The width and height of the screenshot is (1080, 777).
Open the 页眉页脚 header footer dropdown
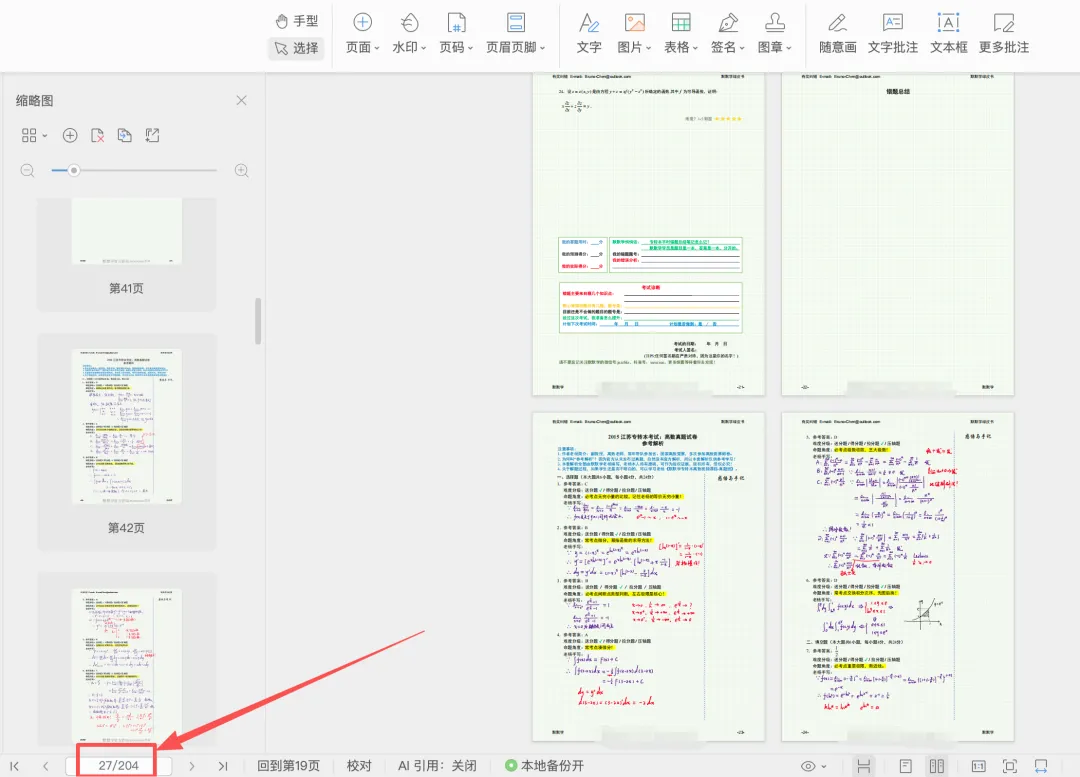click(515, 33)
